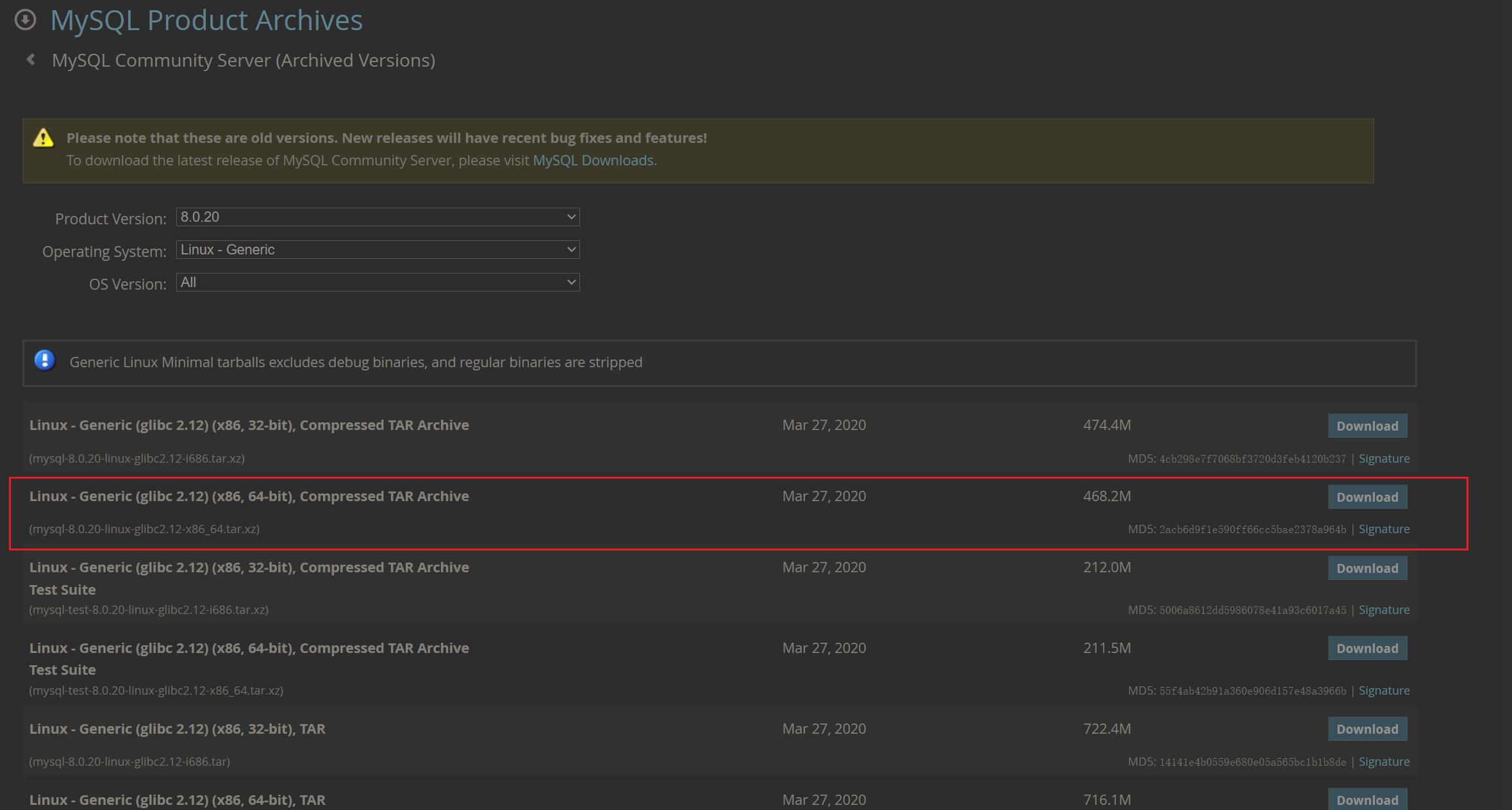The image size is (1512, 810).
Task: Click the MySQL Product Archives heading
Action: point(206,21)
